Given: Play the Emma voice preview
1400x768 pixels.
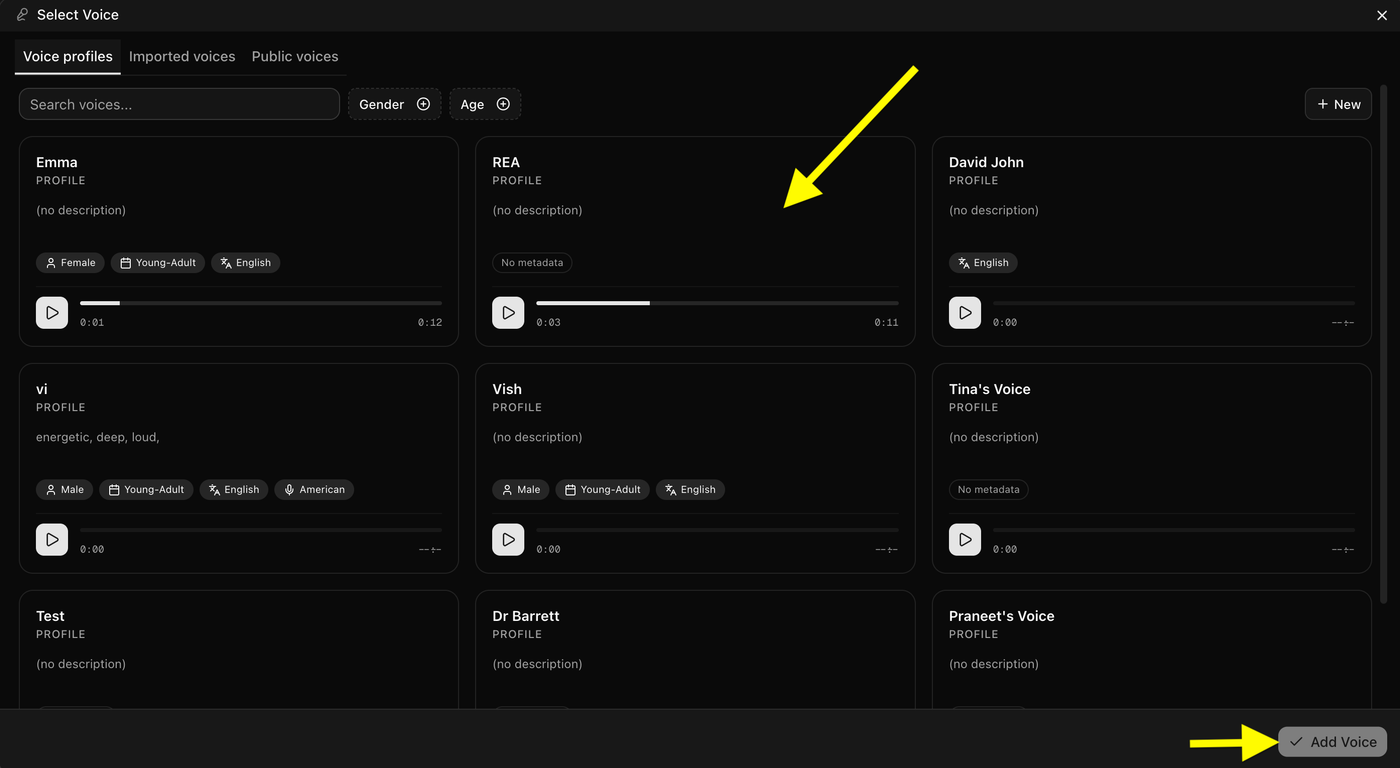Looking at the screenshot, I should click(x=52, y=312).
